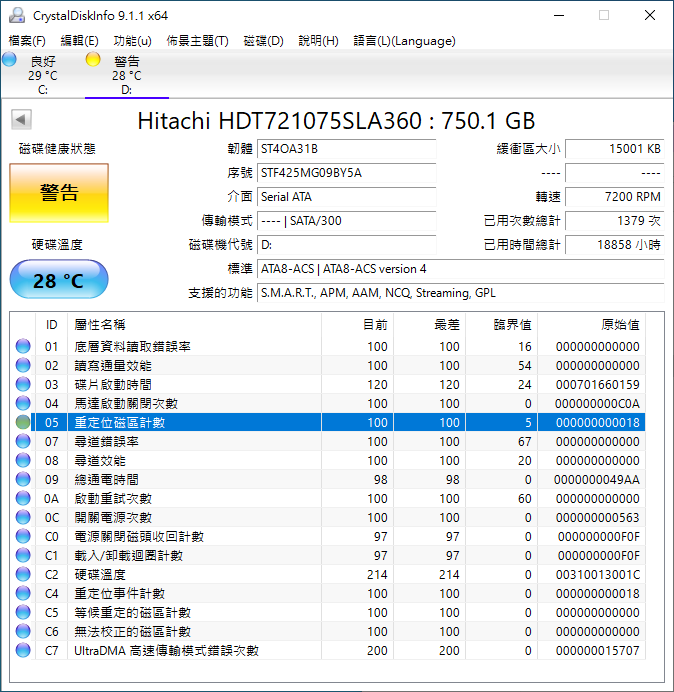
Task: Click the ID column header
Action: point(52,325)
